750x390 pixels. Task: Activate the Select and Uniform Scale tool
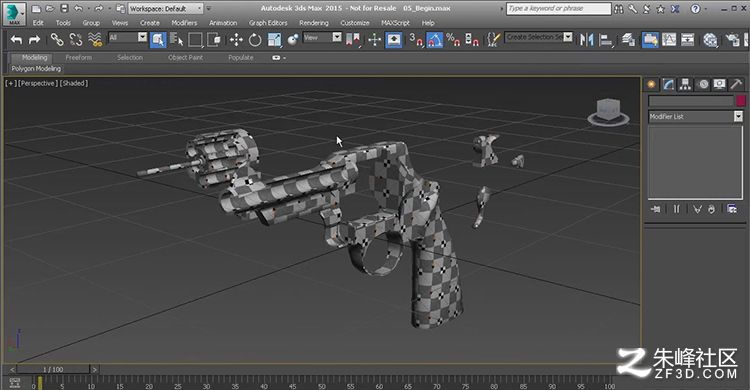tap(274, 40)
